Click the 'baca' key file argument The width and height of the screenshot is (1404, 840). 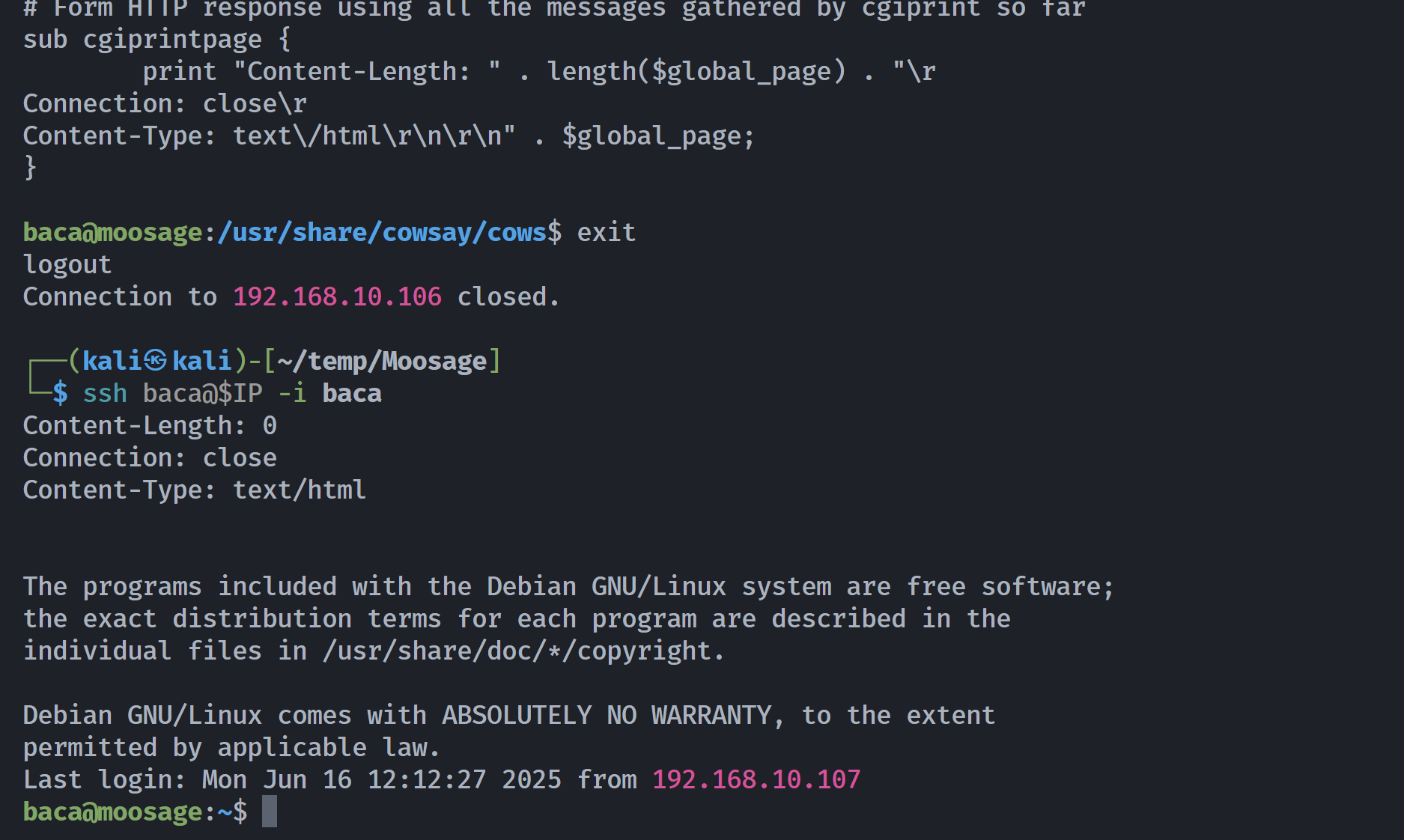[352, 393]
